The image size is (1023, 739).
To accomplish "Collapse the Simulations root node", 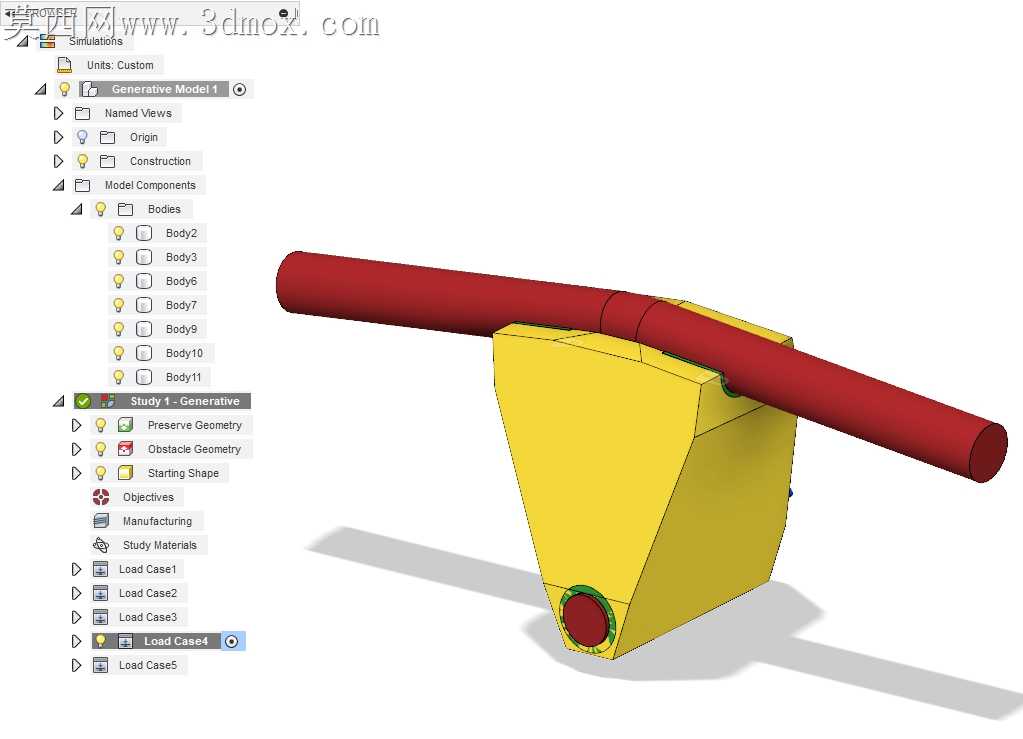I will tap(23, 41).
